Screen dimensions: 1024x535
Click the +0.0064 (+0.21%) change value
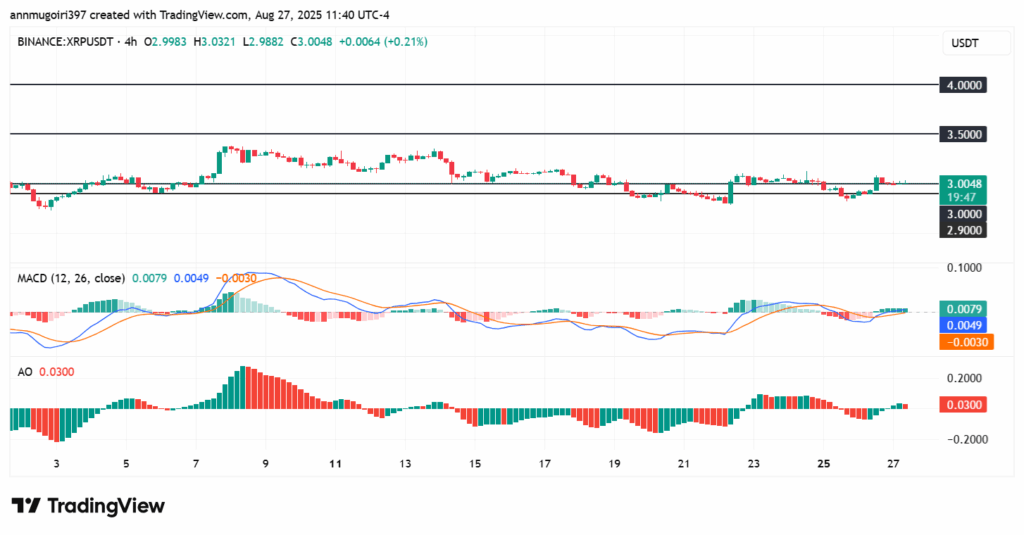(383, 42)
